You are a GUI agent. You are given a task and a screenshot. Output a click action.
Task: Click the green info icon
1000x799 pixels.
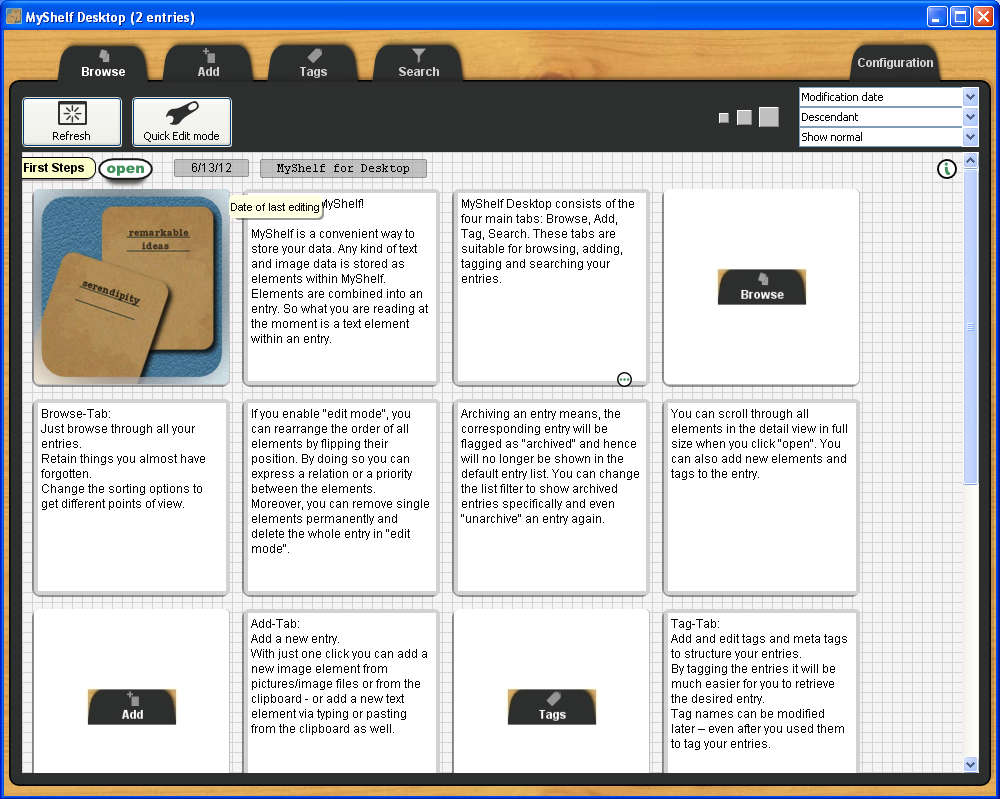tap(946, 169)
